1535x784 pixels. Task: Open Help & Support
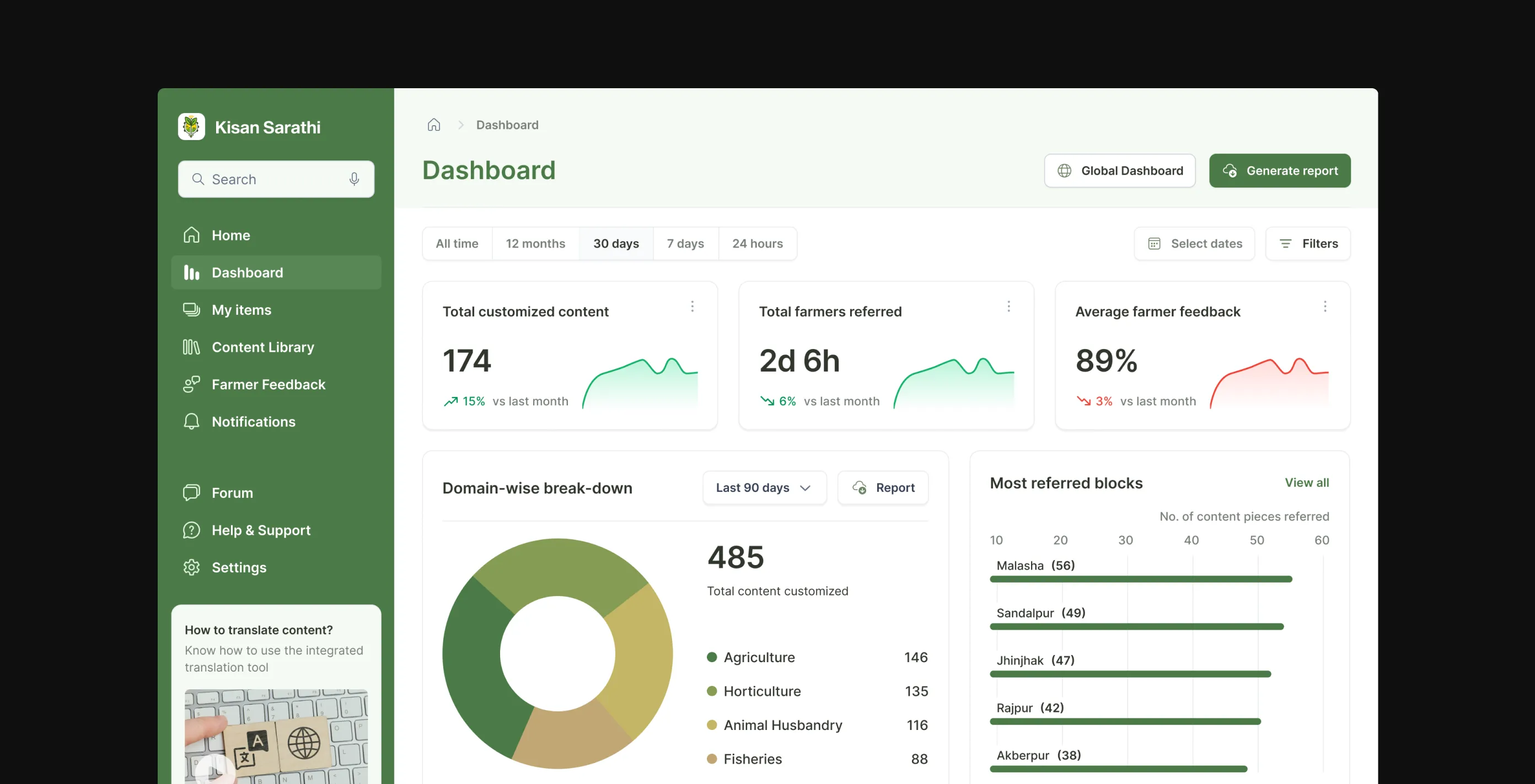click(276, 530)
